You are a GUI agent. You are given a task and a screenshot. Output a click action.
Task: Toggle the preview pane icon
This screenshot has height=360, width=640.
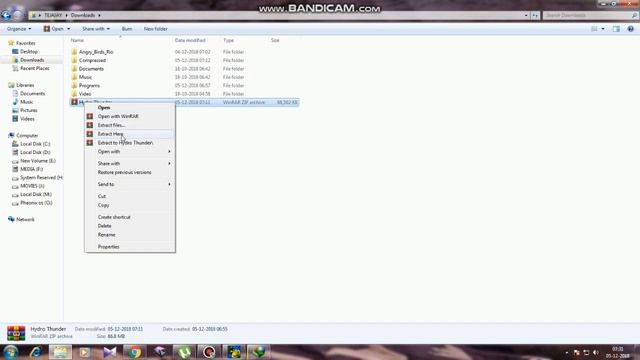(616, 29)
